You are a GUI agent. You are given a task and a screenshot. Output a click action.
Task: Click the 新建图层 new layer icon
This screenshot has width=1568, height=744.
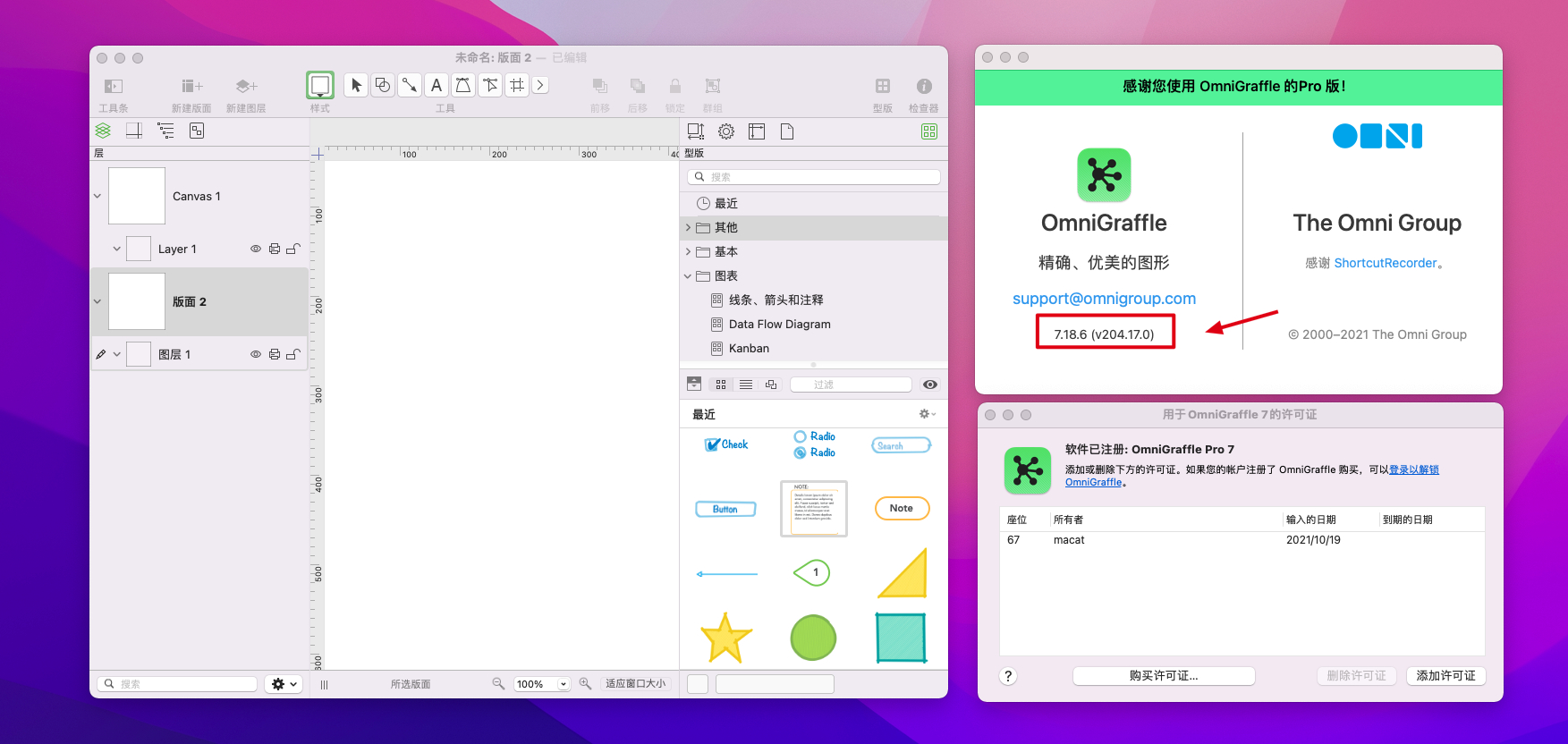pyautogui.click(x=246, y=86)
